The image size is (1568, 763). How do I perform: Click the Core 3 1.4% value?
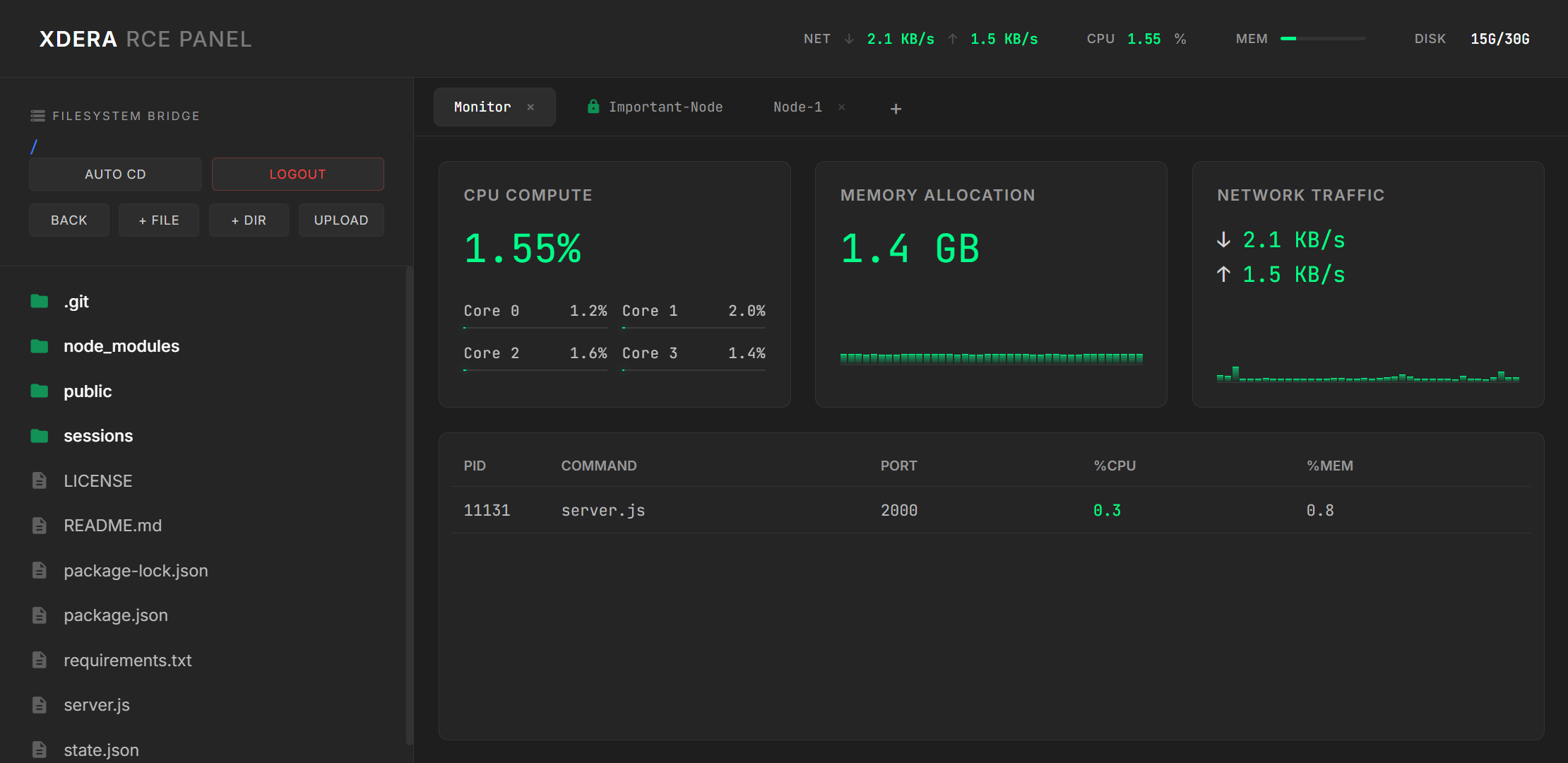click(747, 353)
